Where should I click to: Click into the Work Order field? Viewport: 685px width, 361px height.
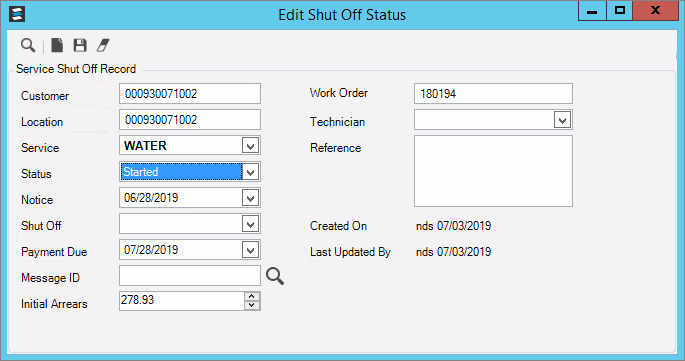[493, 94]
